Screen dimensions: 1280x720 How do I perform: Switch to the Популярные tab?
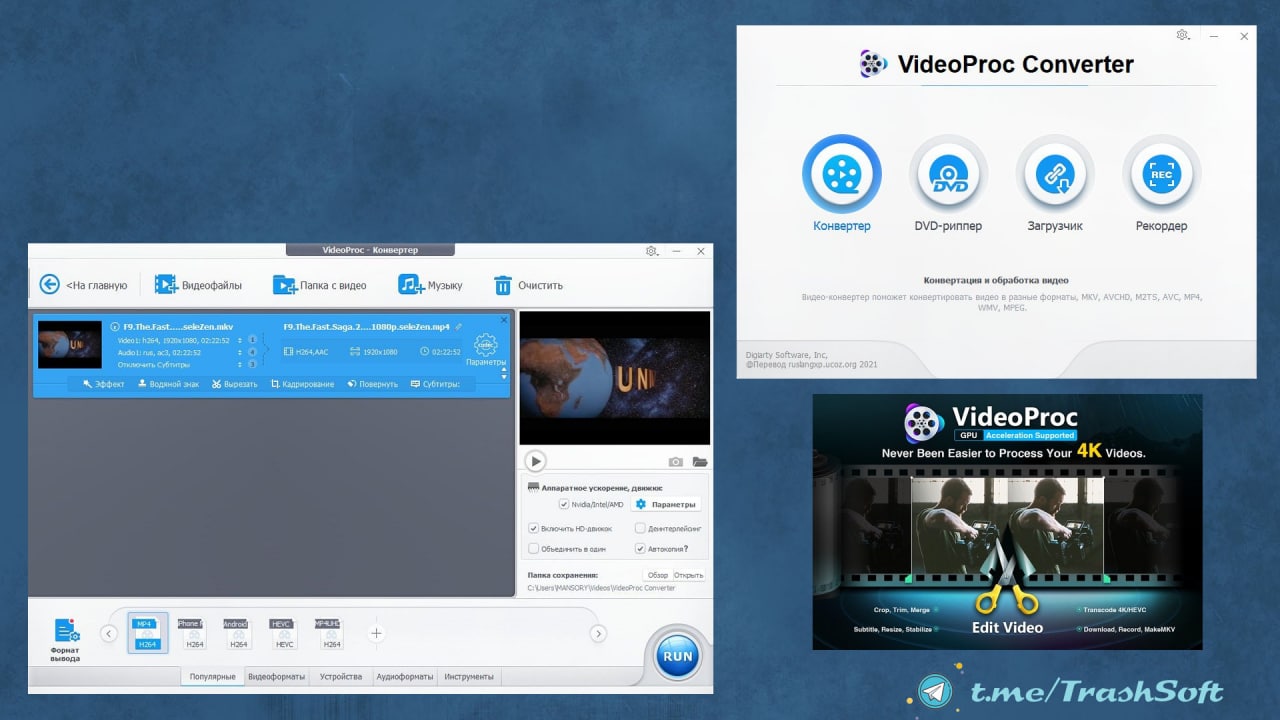pos(212,677)
